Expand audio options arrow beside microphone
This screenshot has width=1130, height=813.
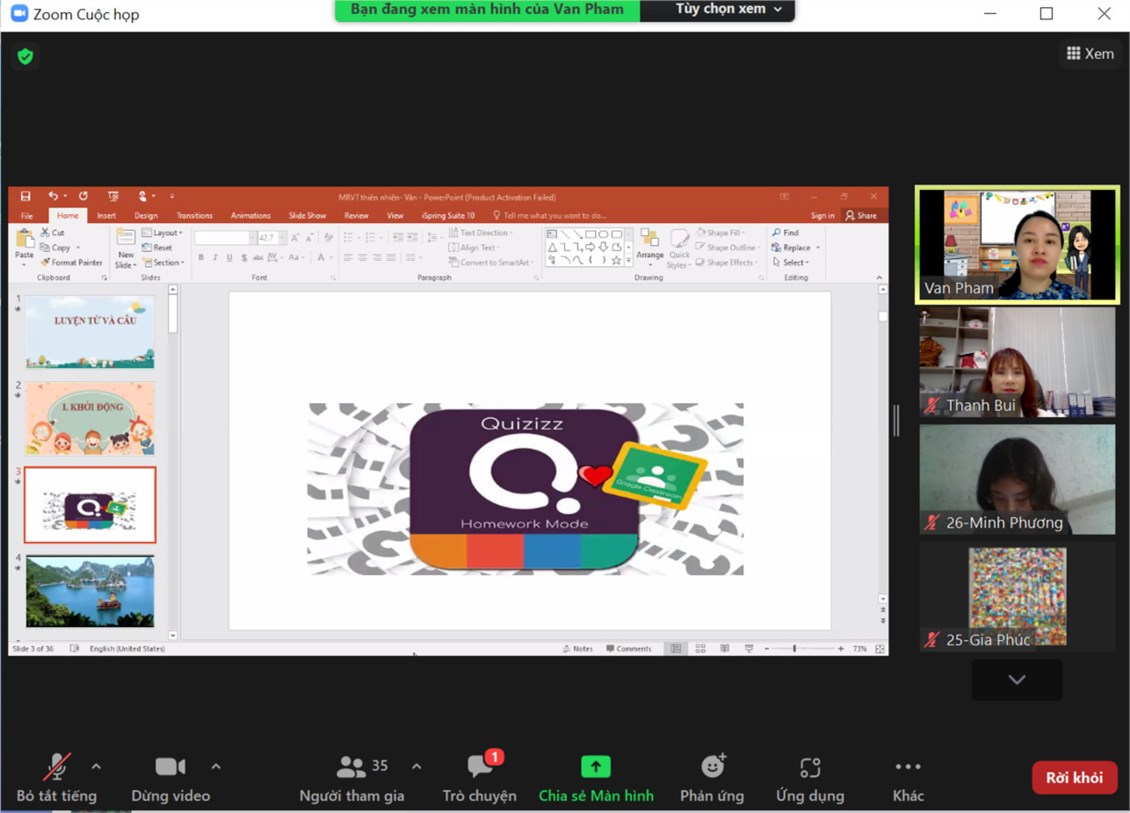(x=96, y=767)
